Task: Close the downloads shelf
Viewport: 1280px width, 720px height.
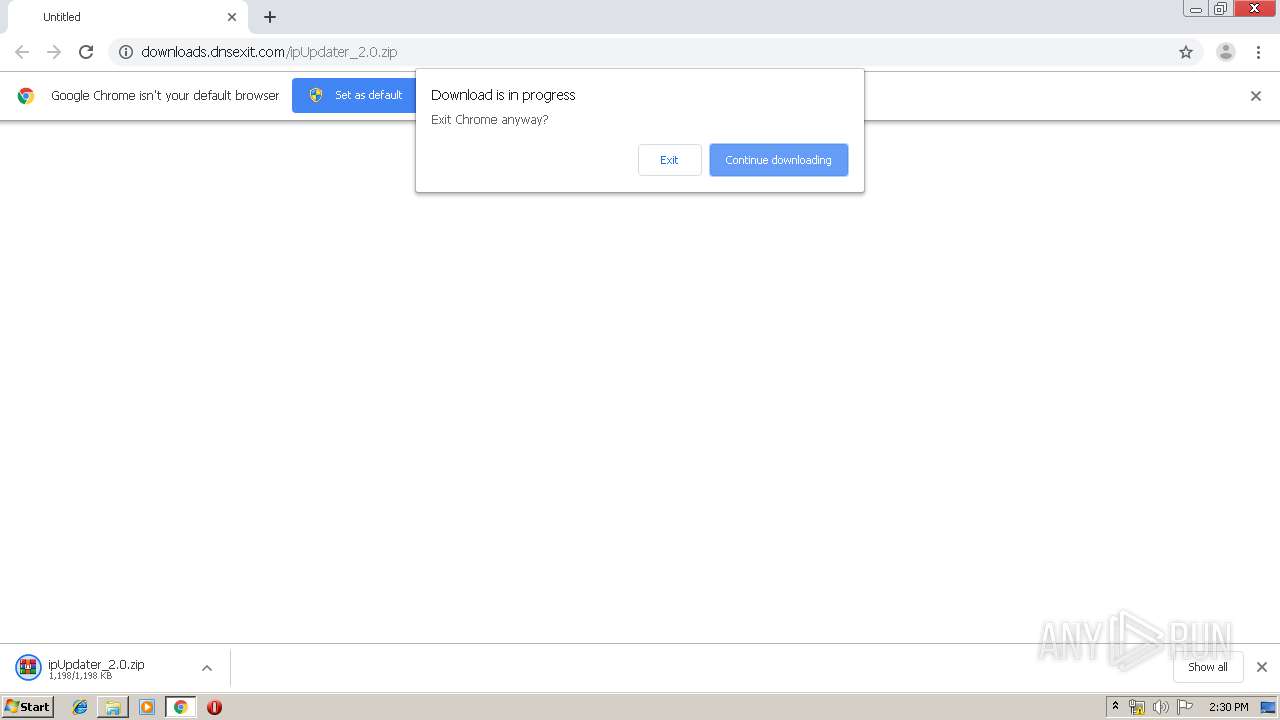Action: click(x=1262, y=667)
